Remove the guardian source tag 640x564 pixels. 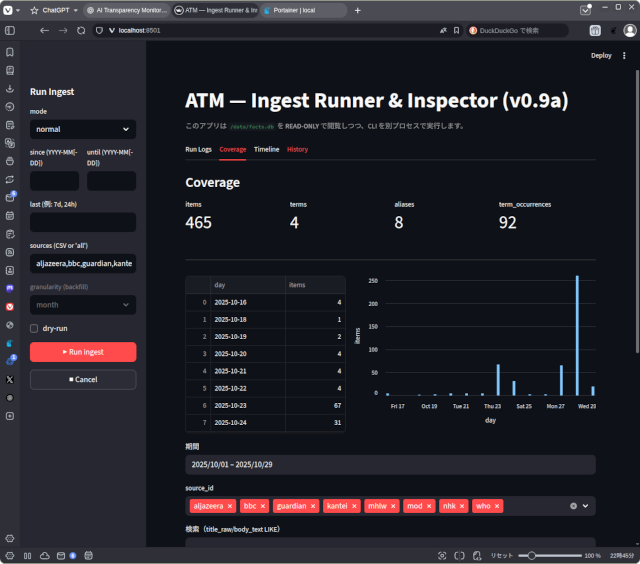click(312, 506)
